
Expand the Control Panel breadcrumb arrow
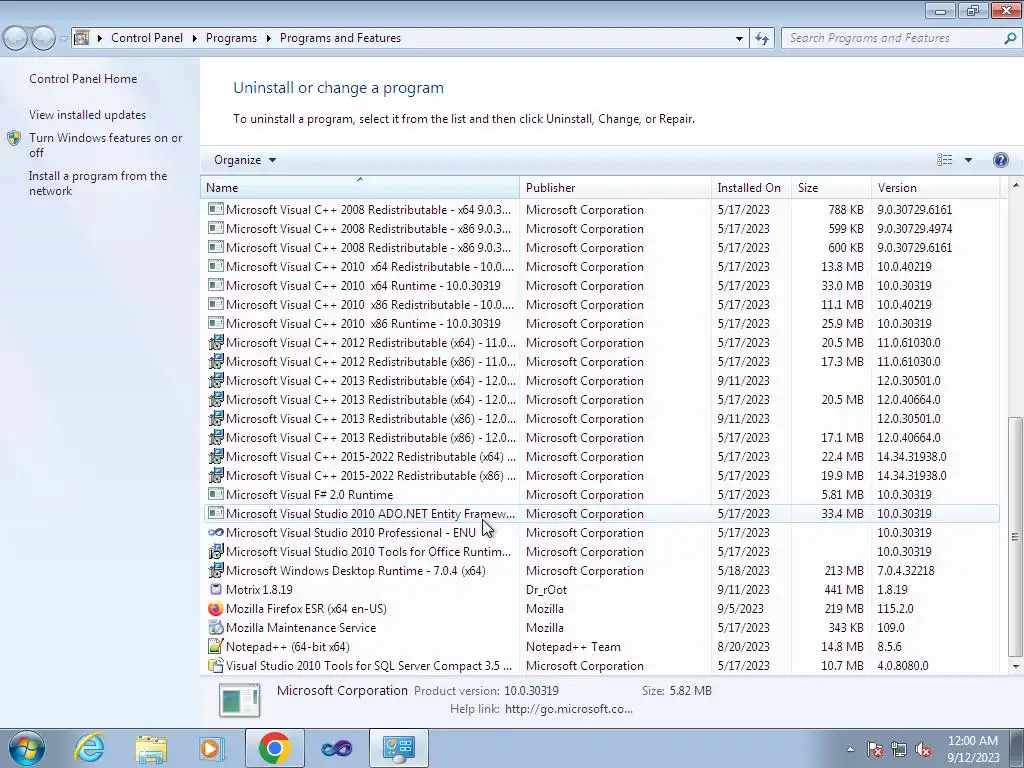195,39
